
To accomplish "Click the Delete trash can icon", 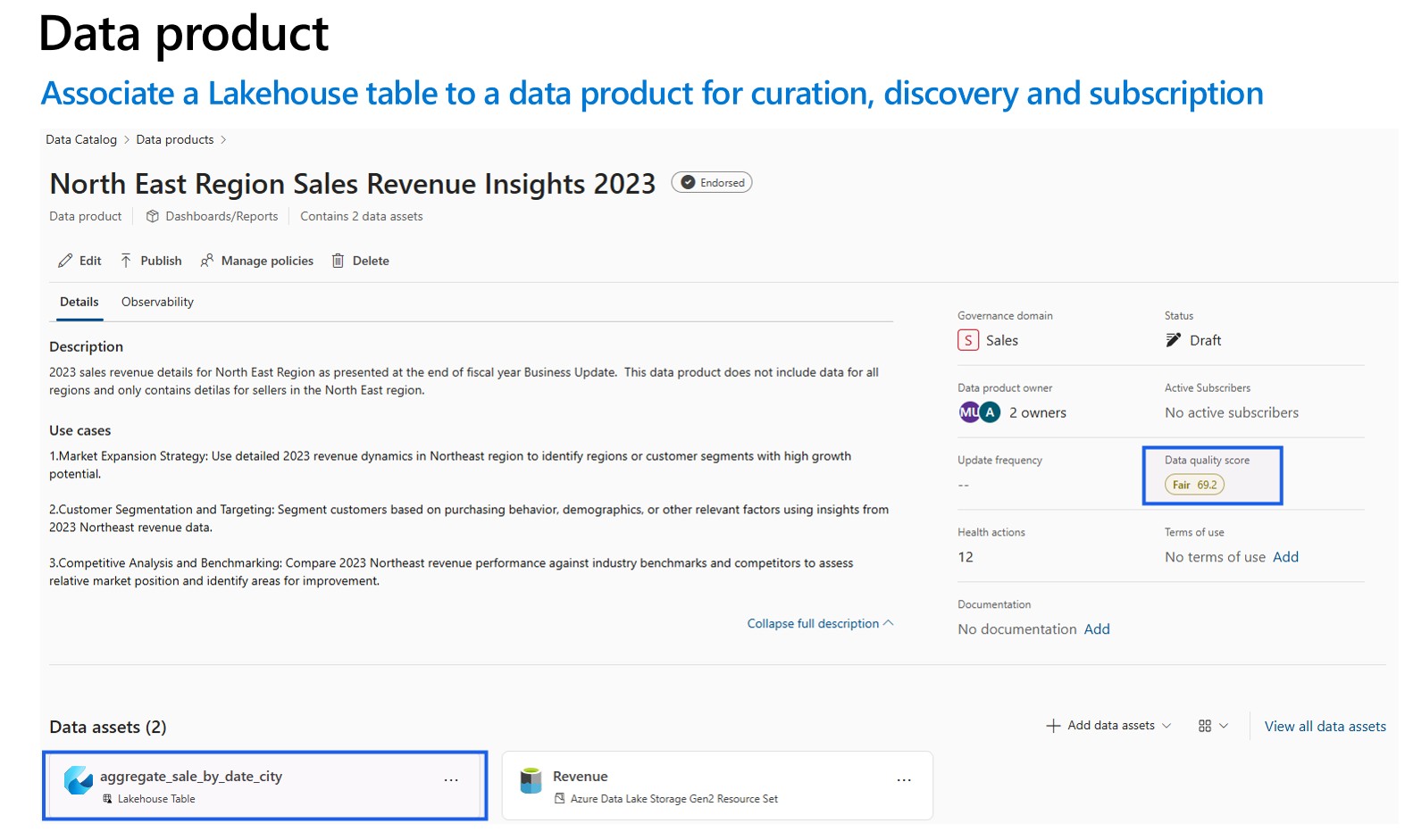I will (x=338, y=261).
